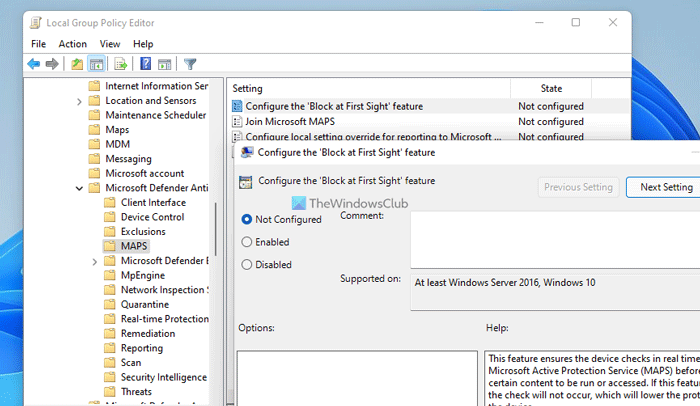
Task: Select the Join Microsoft MAPS setting
Action: [290, 121]
